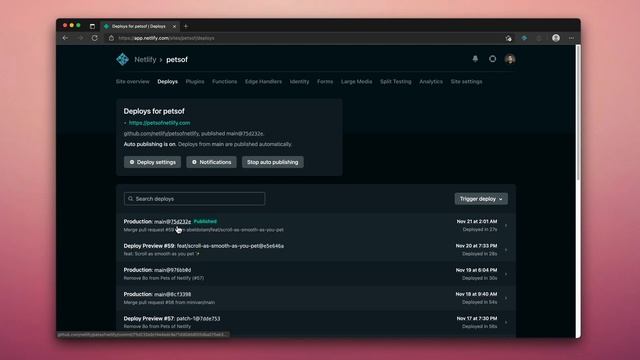
Task: Open Production main@8cf3398 deploy
Action: (316, 298)
